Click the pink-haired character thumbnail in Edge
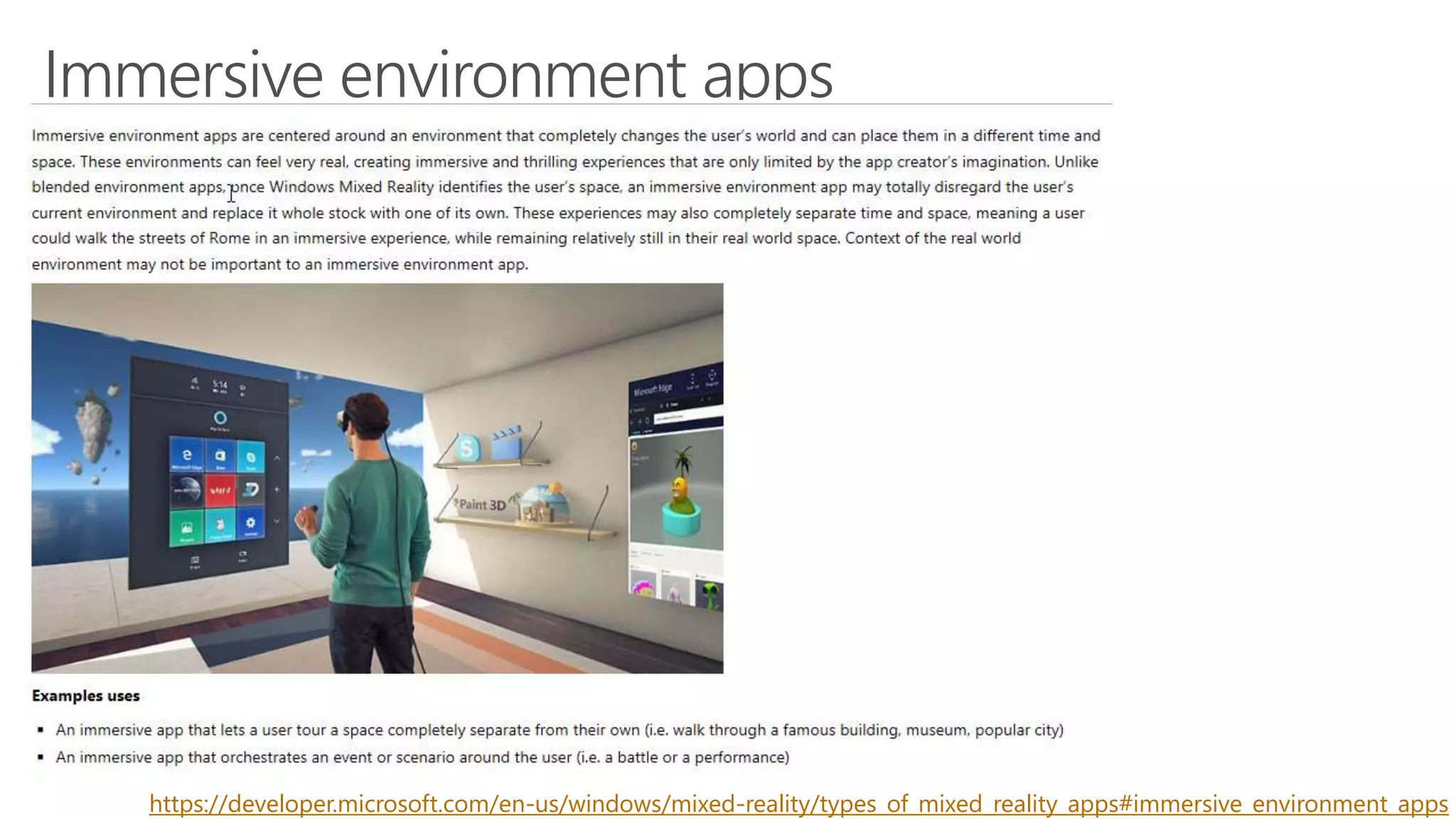Viewport: 1456px width, 819px height. [644, 588]
